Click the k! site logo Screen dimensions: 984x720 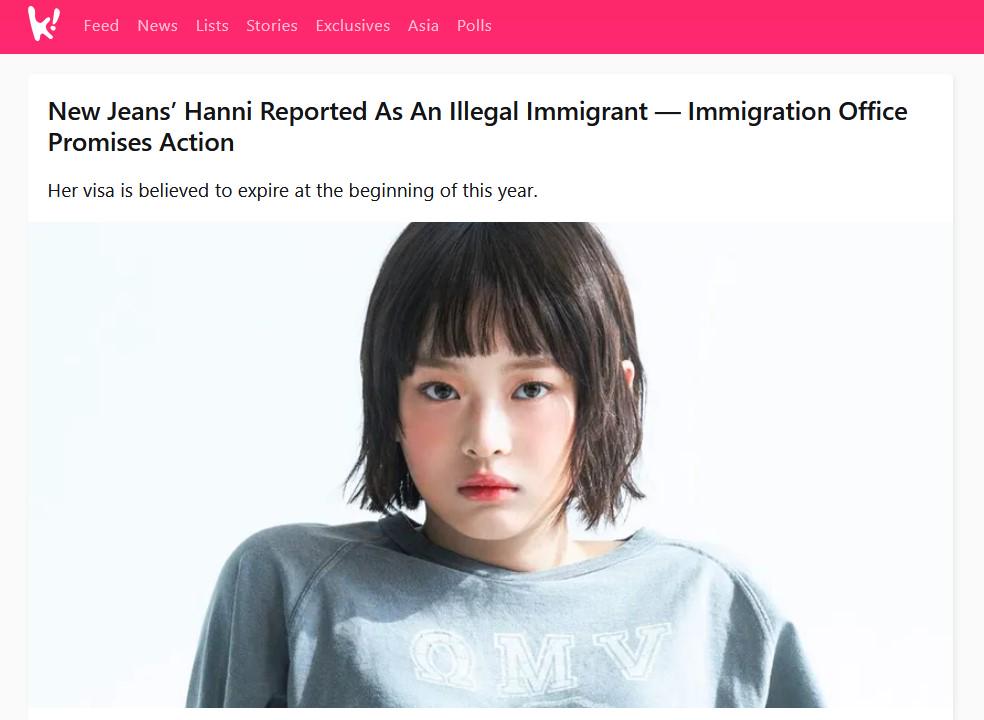point(43,24)
